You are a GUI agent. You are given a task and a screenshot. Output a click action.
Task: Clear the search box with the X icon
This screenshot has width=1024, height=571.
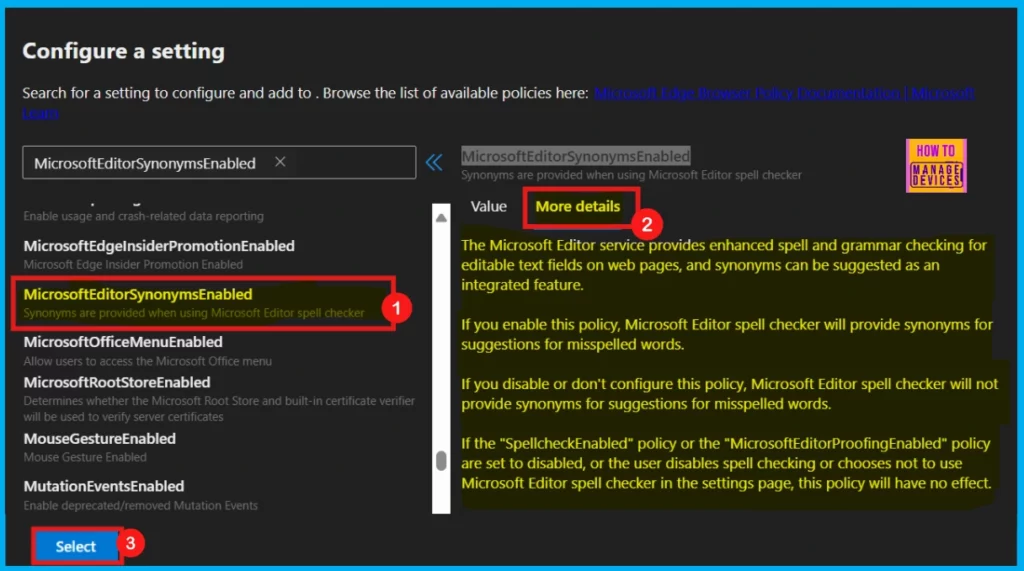click(x=280, y=162)
